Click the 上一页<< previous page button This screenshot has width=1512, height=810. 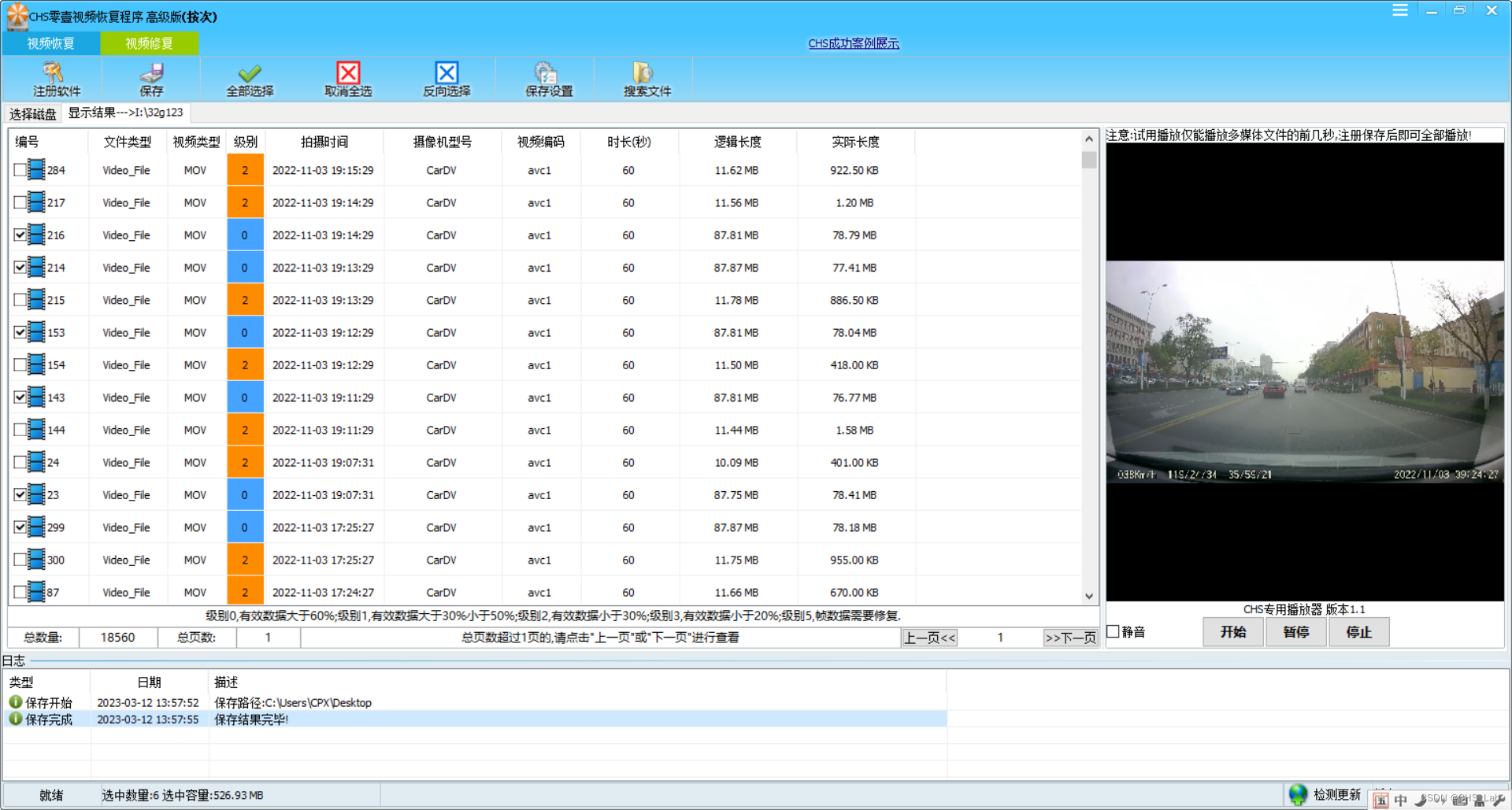929,638
